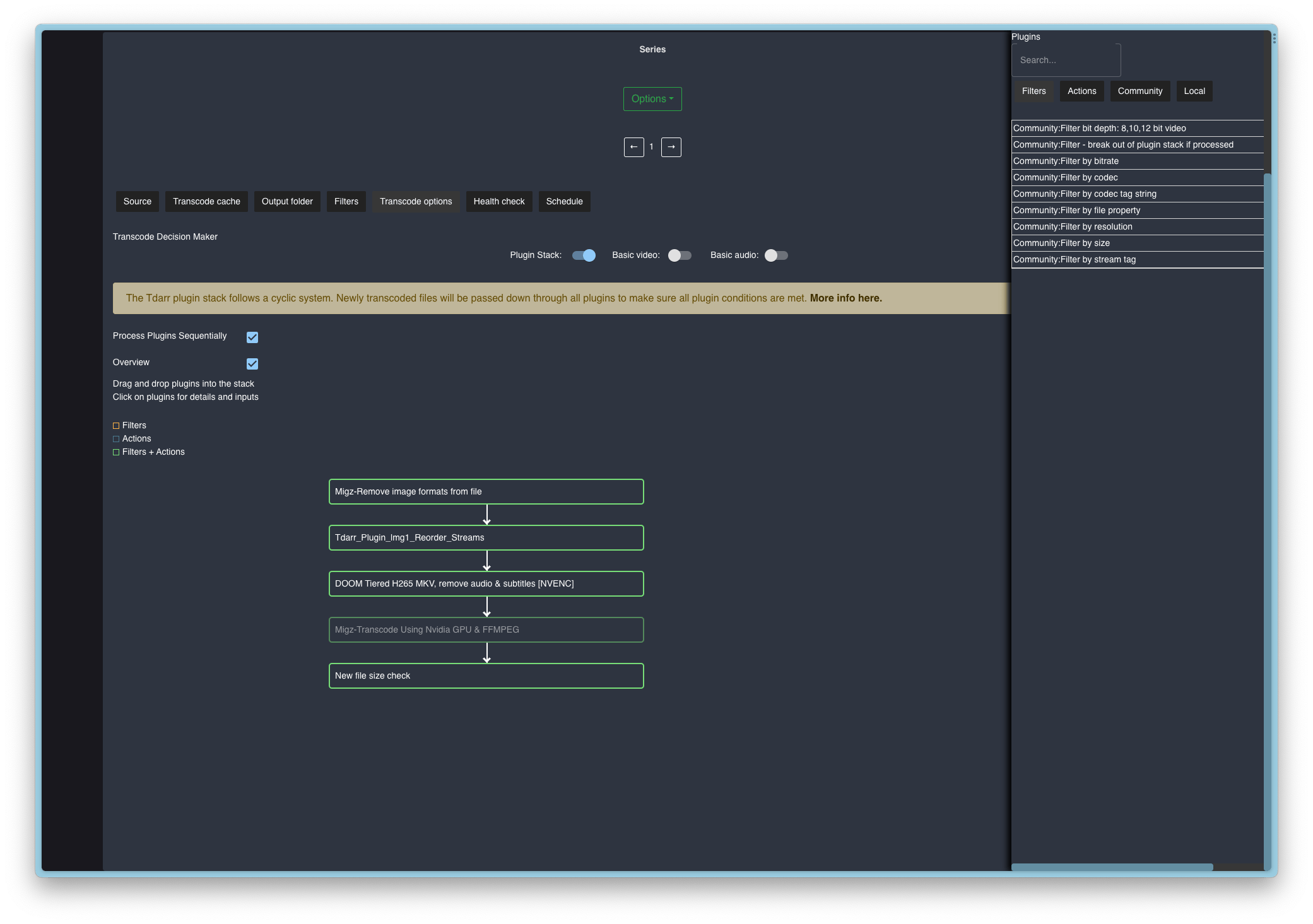
Task: Click the plugin Search field
Action: pos(1066,61)
